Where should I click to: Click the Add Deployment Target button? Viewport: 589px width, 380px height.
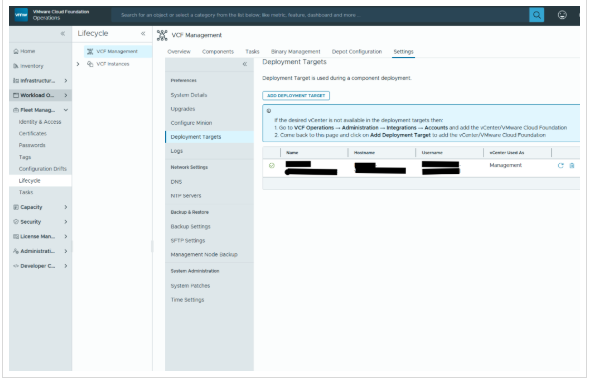pyautogui.click(x=296, y=96)
